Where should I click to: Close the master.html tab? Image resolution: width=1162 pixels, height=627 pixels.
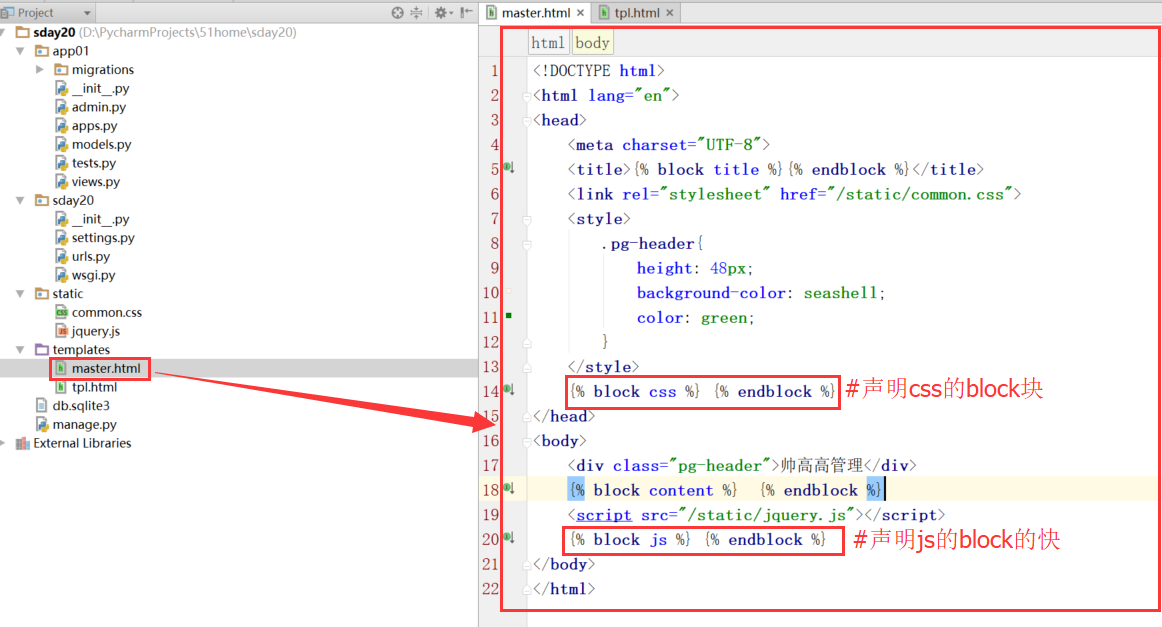pyautogui.click(x=580, y=13)
